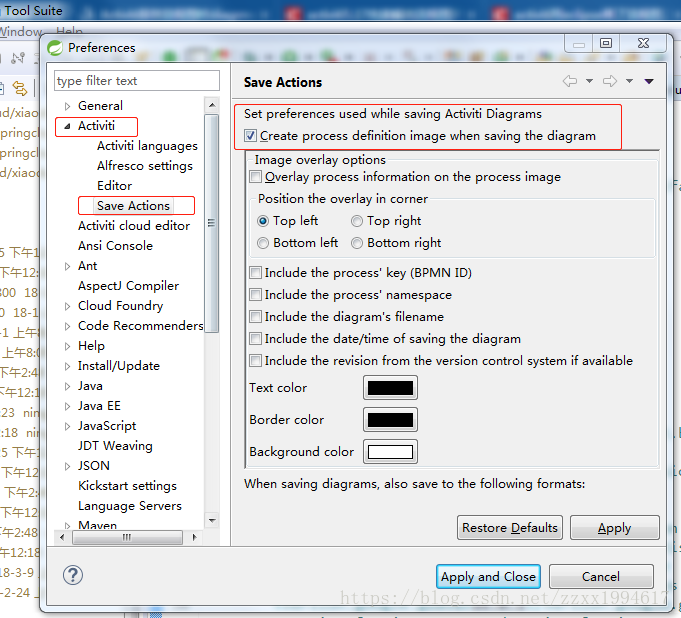Select Alfresco settings preference page
The width and height of the screenshot is (681, 618).
[145, 166]
